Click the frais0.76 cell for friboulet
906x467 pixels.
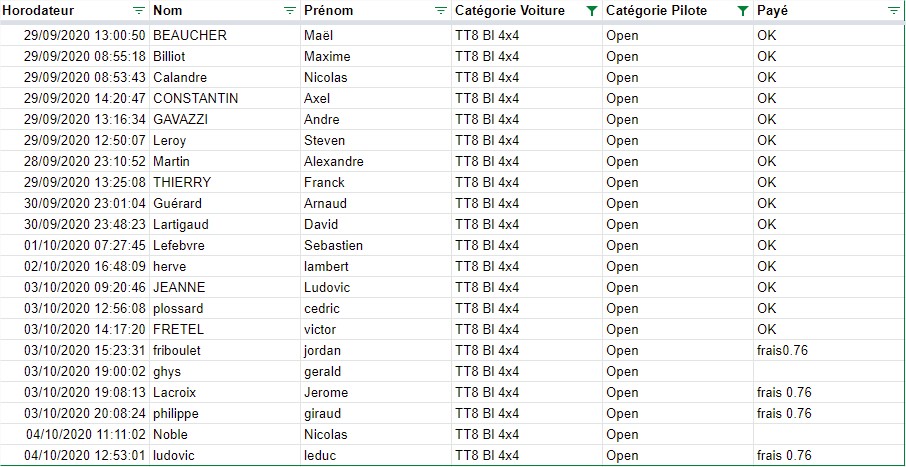[829, 350]
